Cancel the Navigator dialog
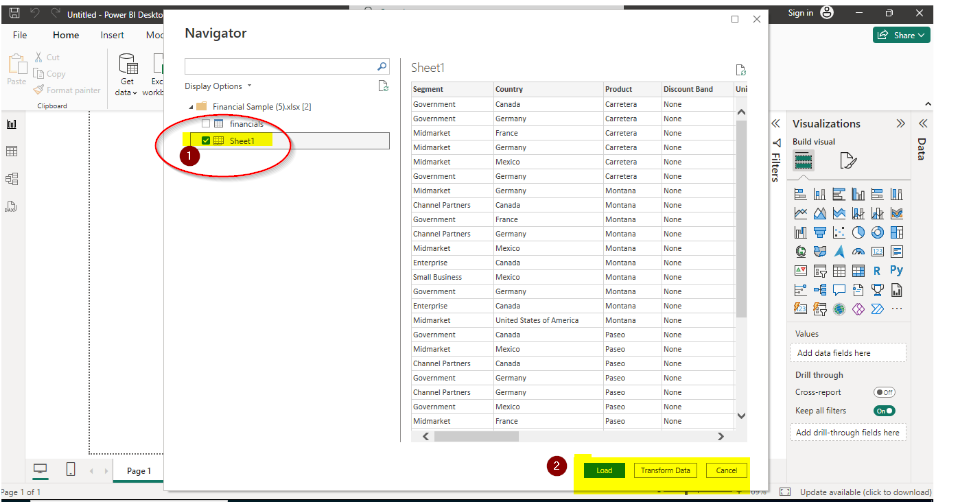This screenshot has width=958, height=502. (726, 470)
